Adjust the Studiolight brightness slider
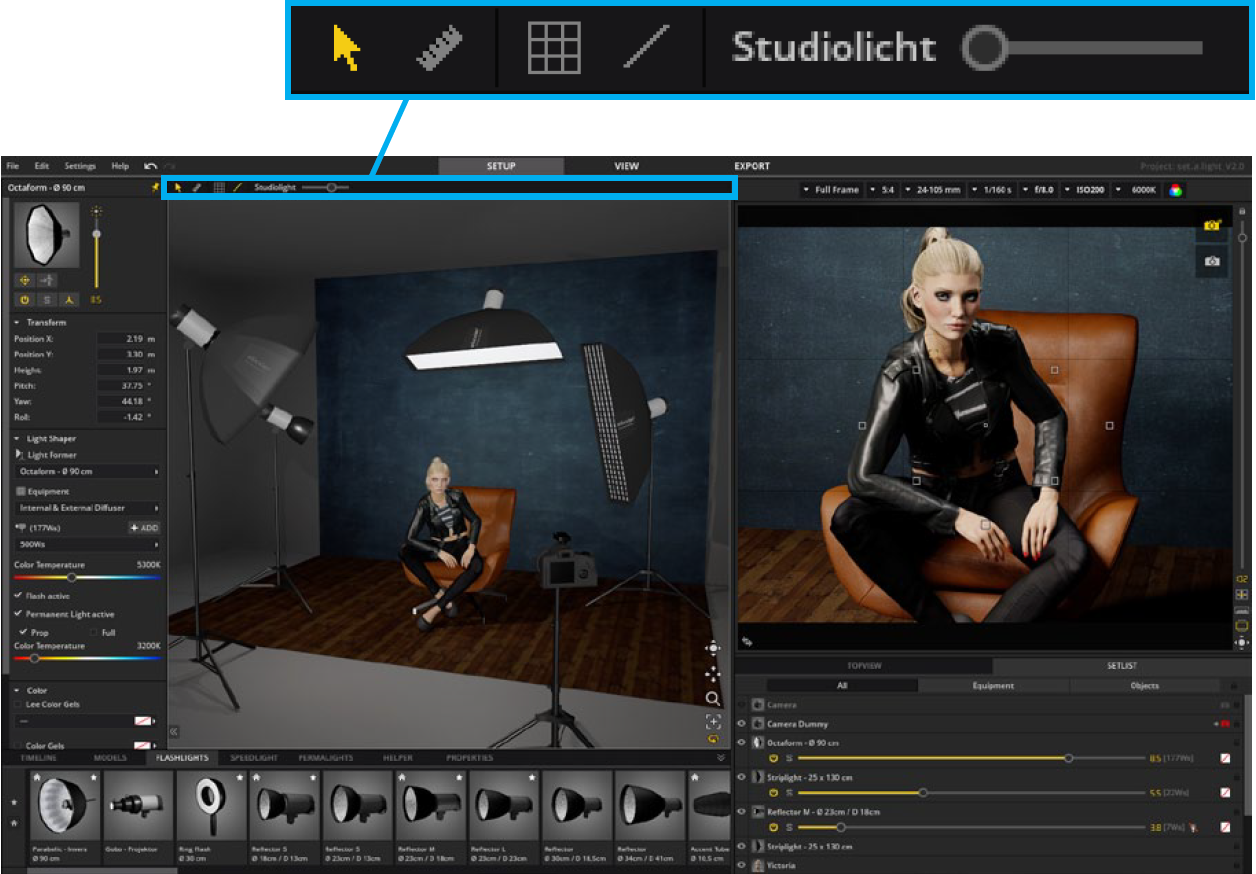 point(331,187)
